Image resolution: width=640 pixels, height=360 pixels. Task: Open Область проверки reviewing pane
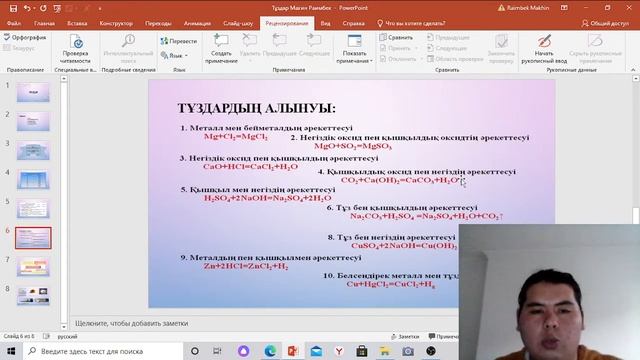(455, 59)
